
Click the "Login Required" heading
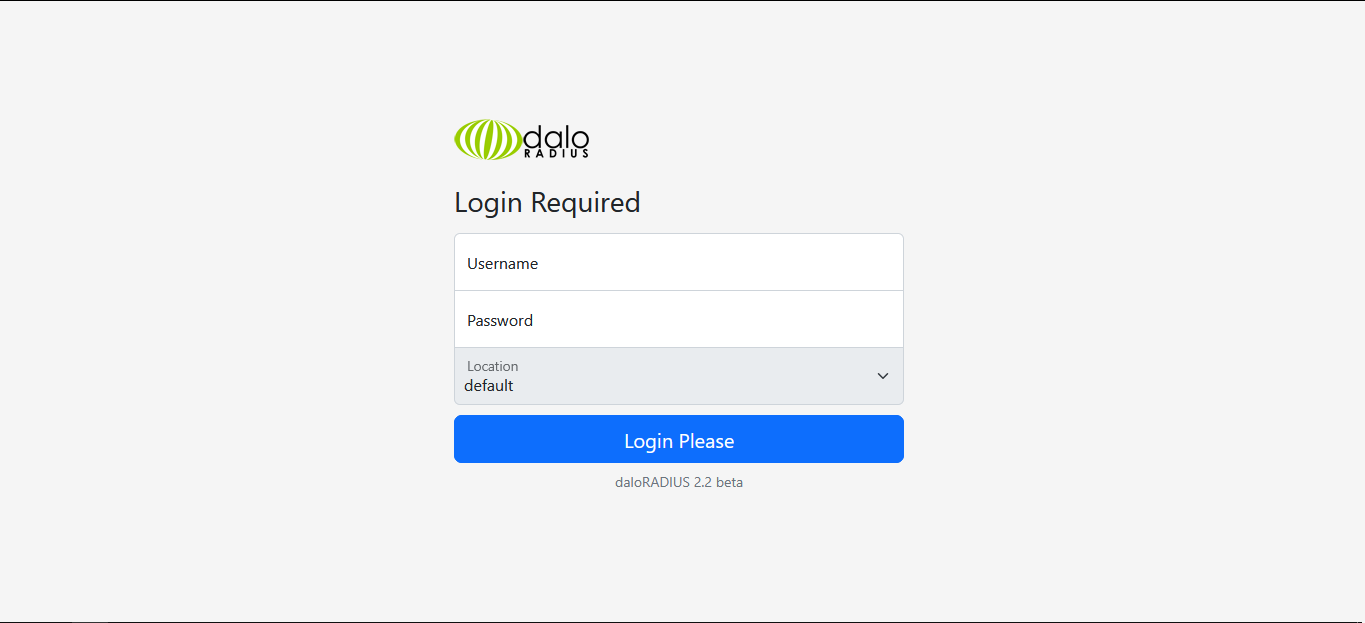click(547, 203)
